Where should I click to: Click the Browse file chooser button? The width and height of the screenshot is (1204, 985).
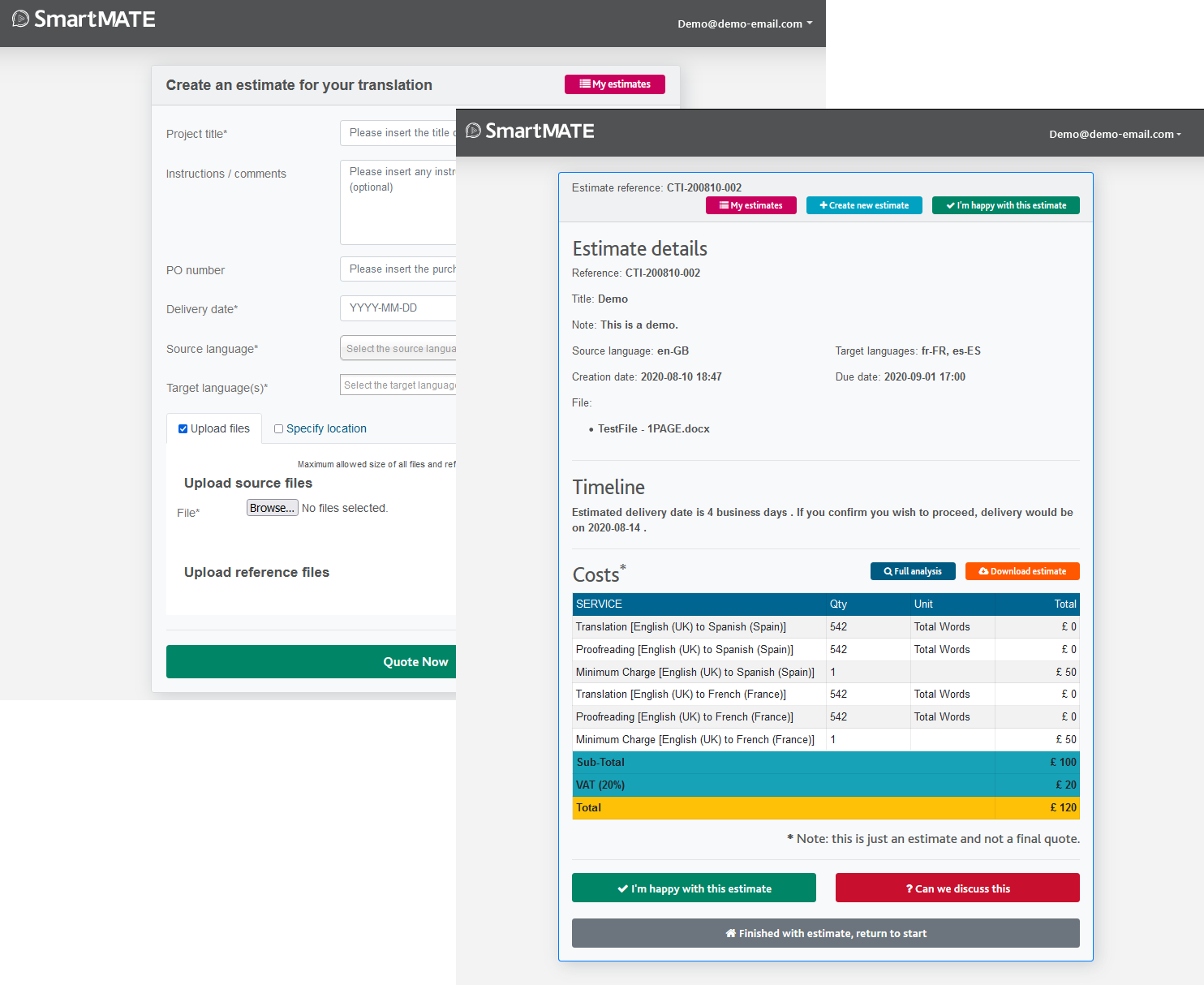[x=272, y=508]
